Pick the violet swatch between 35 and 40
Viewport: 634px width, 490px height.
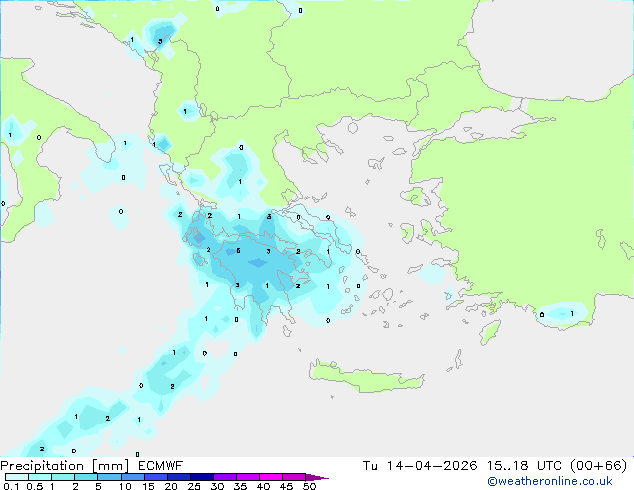248,477
